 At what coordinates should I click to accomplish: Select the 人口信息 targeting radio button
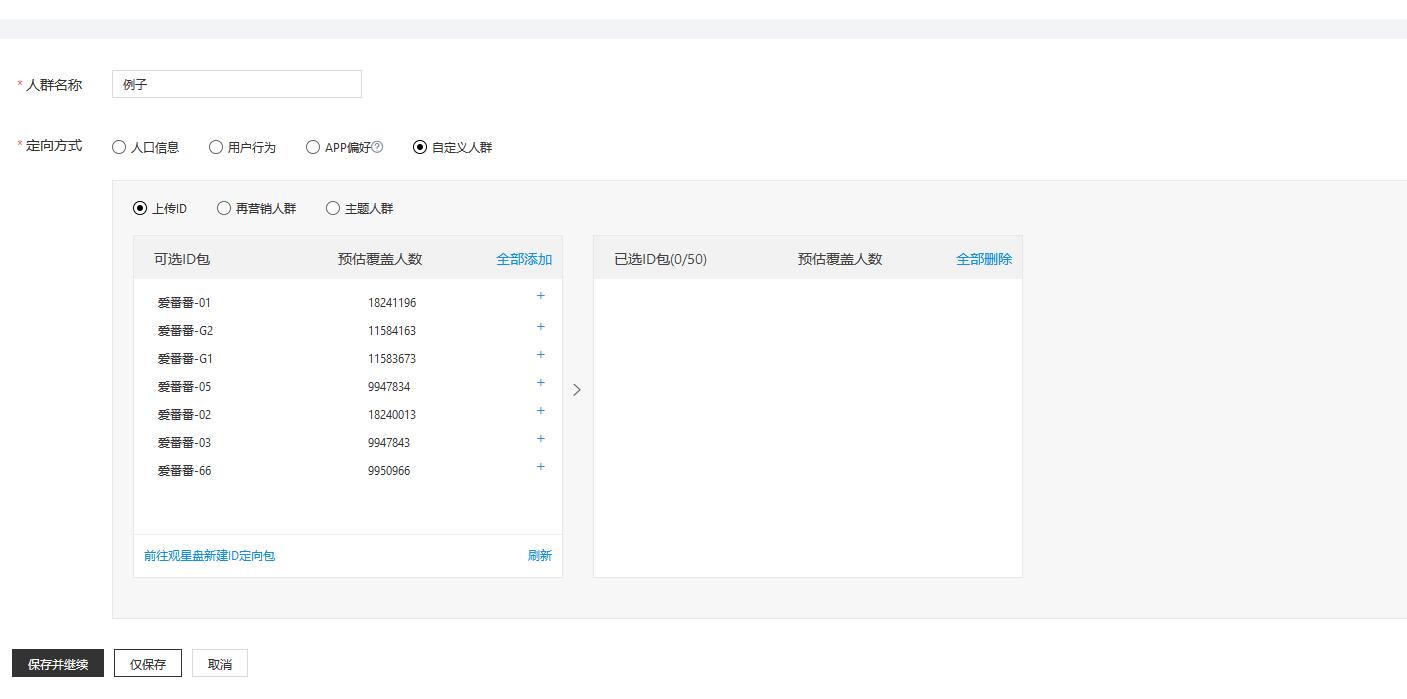tap(119, 147)
